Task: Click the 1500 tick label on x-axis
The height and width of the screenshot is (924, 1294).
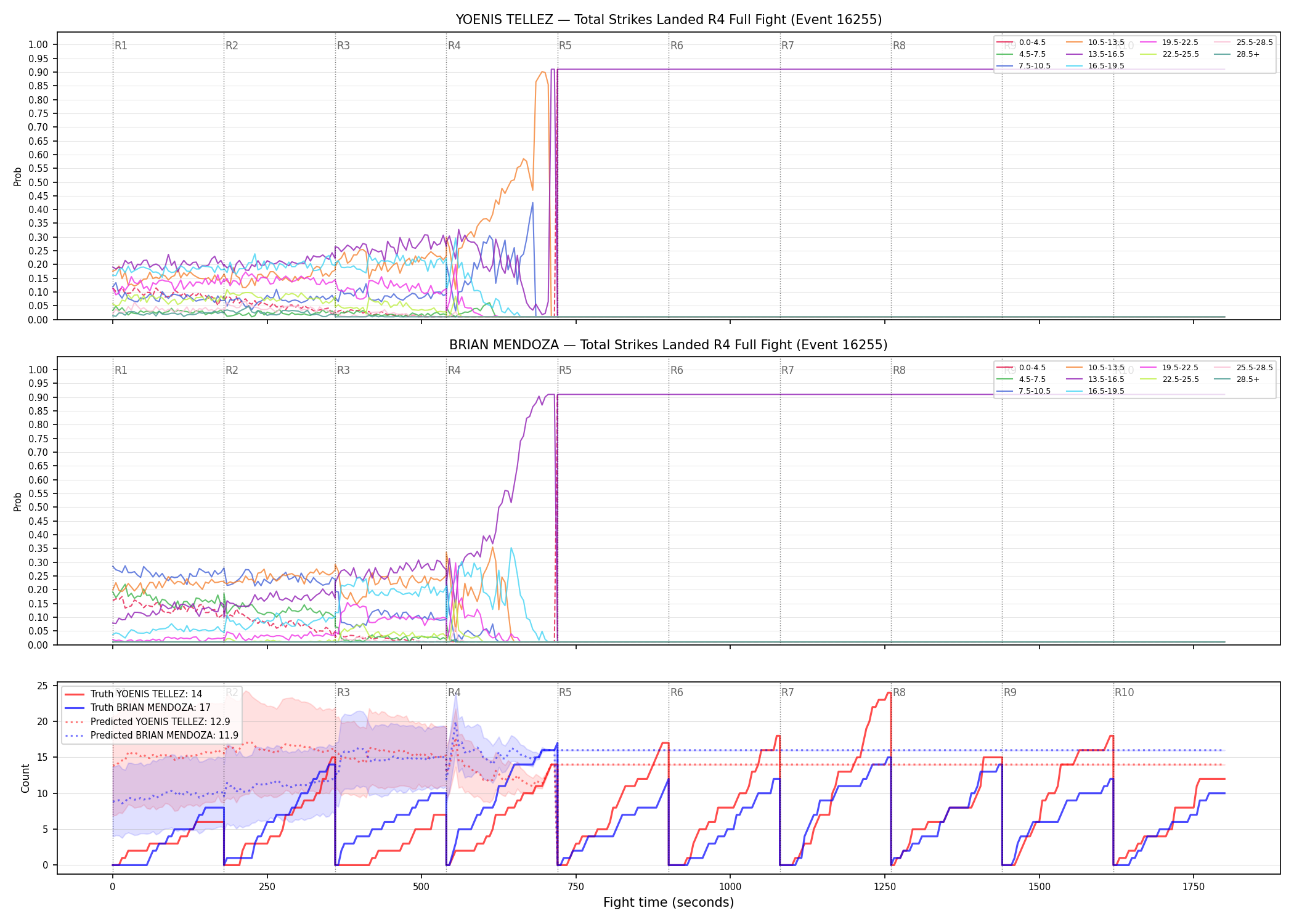Action: [x=1040, y=887]
